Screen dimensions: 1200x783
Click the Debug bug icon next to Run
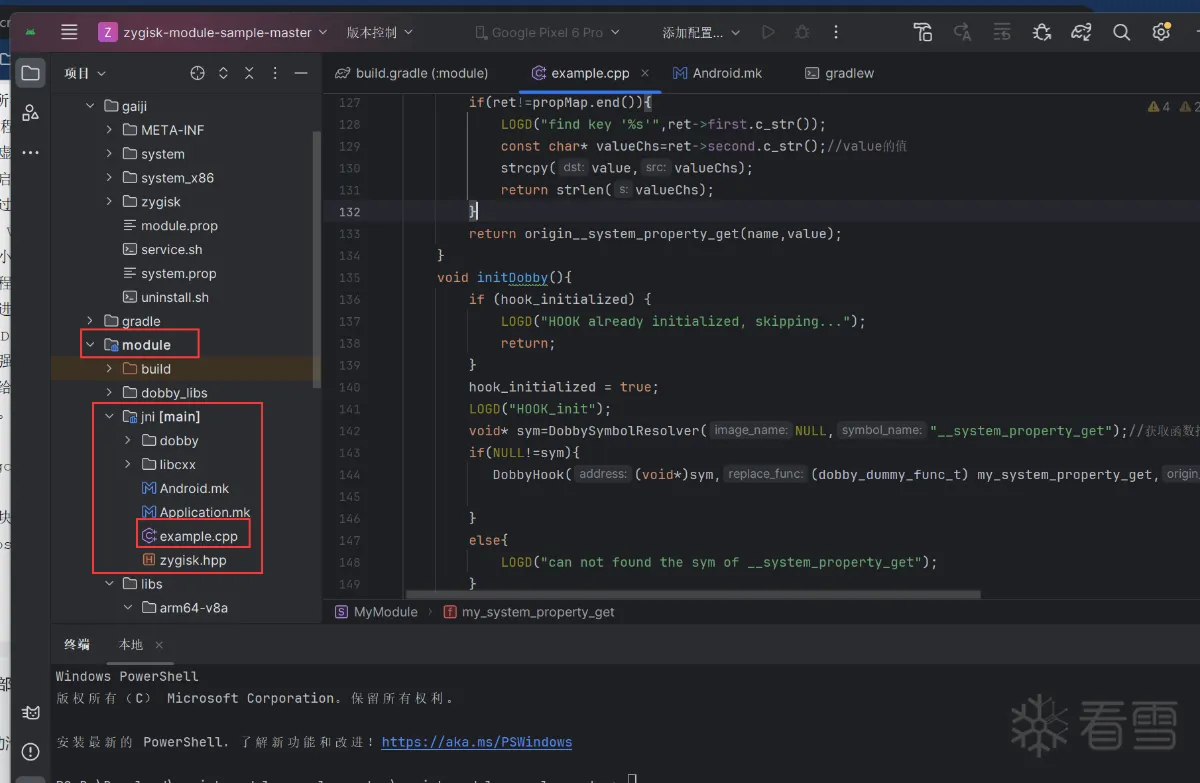pos(802,32)
